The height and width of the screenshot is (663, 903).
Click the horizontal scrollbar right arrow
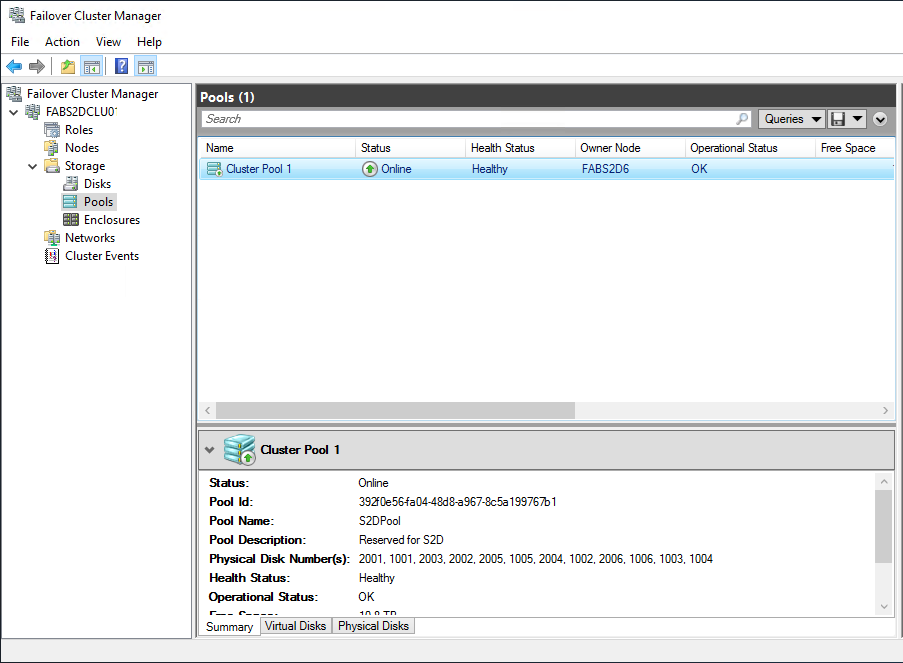click(x=885, y=411)
